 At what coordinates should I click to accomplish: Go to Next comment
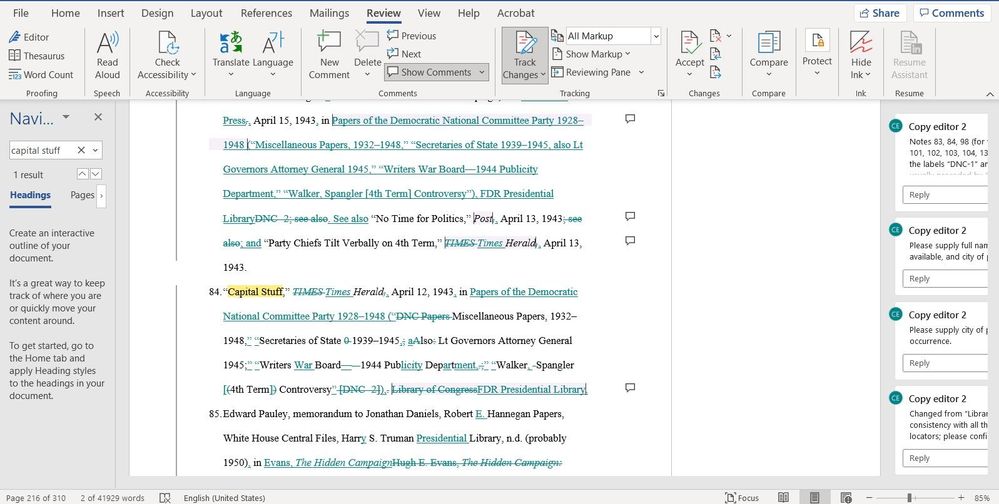click(x=404, y=54)
